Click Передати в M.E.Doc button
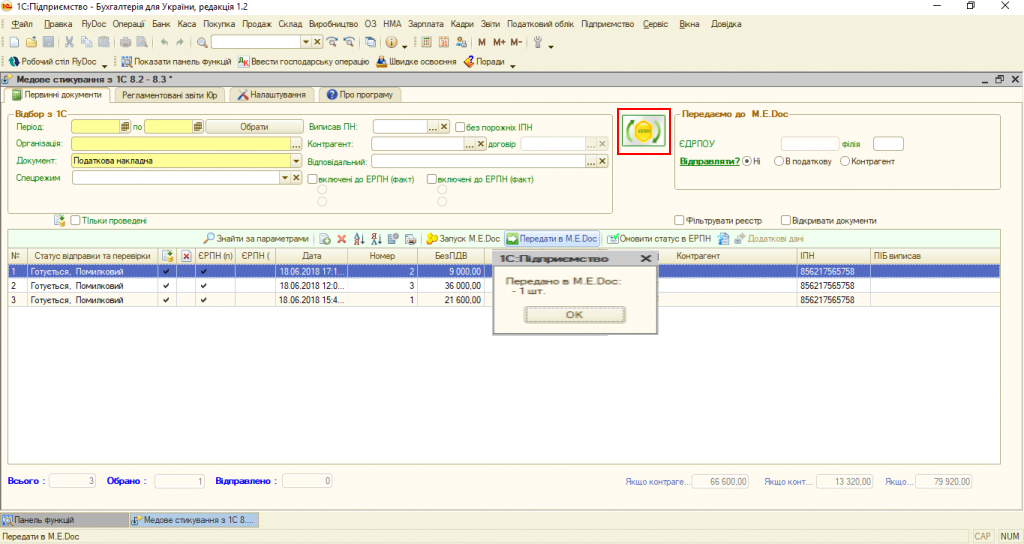This screenshot has width=1024, height=544. [x=552, y=239]
